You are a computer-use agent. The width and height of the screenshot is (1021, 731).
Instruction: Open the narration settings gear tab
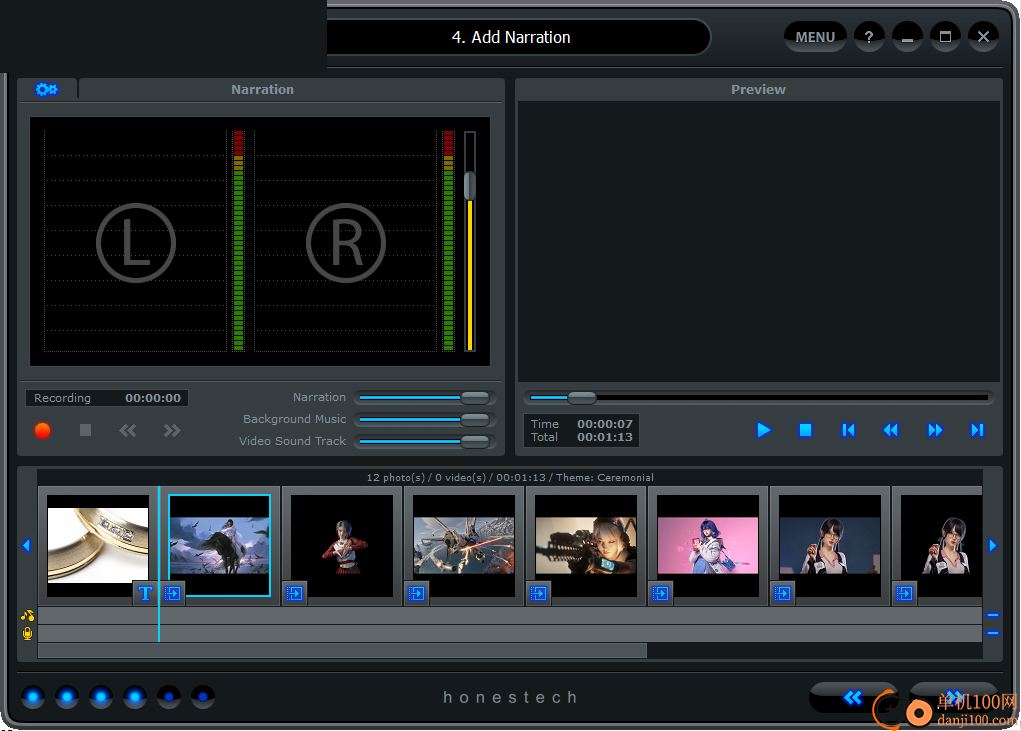47,89
